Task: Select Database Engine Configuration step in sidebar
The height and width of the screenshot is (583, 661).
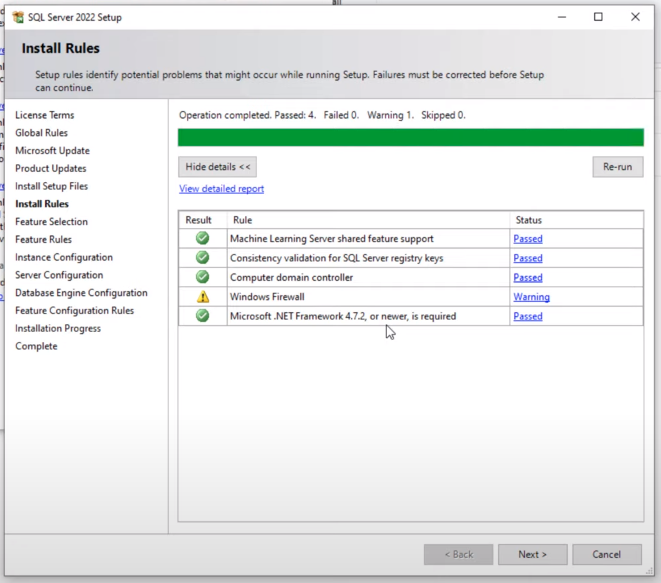Action: [81, 293]
